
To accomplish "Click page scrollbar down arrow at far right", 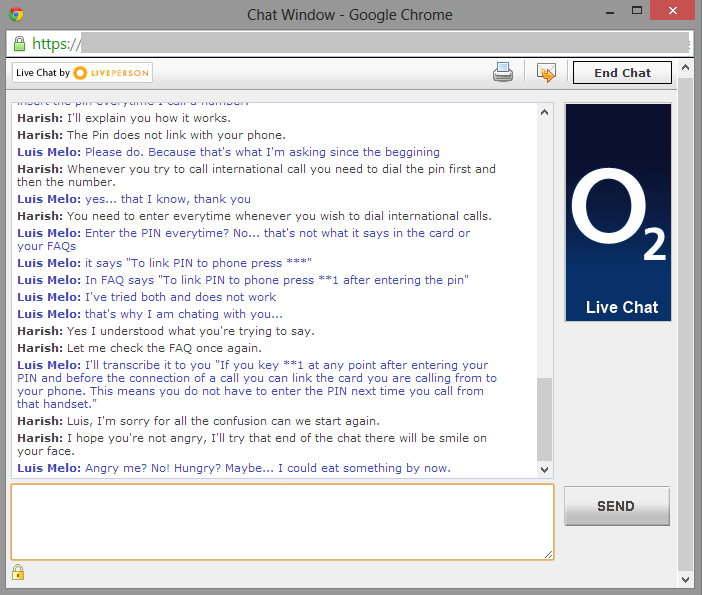I will [685, 579].
